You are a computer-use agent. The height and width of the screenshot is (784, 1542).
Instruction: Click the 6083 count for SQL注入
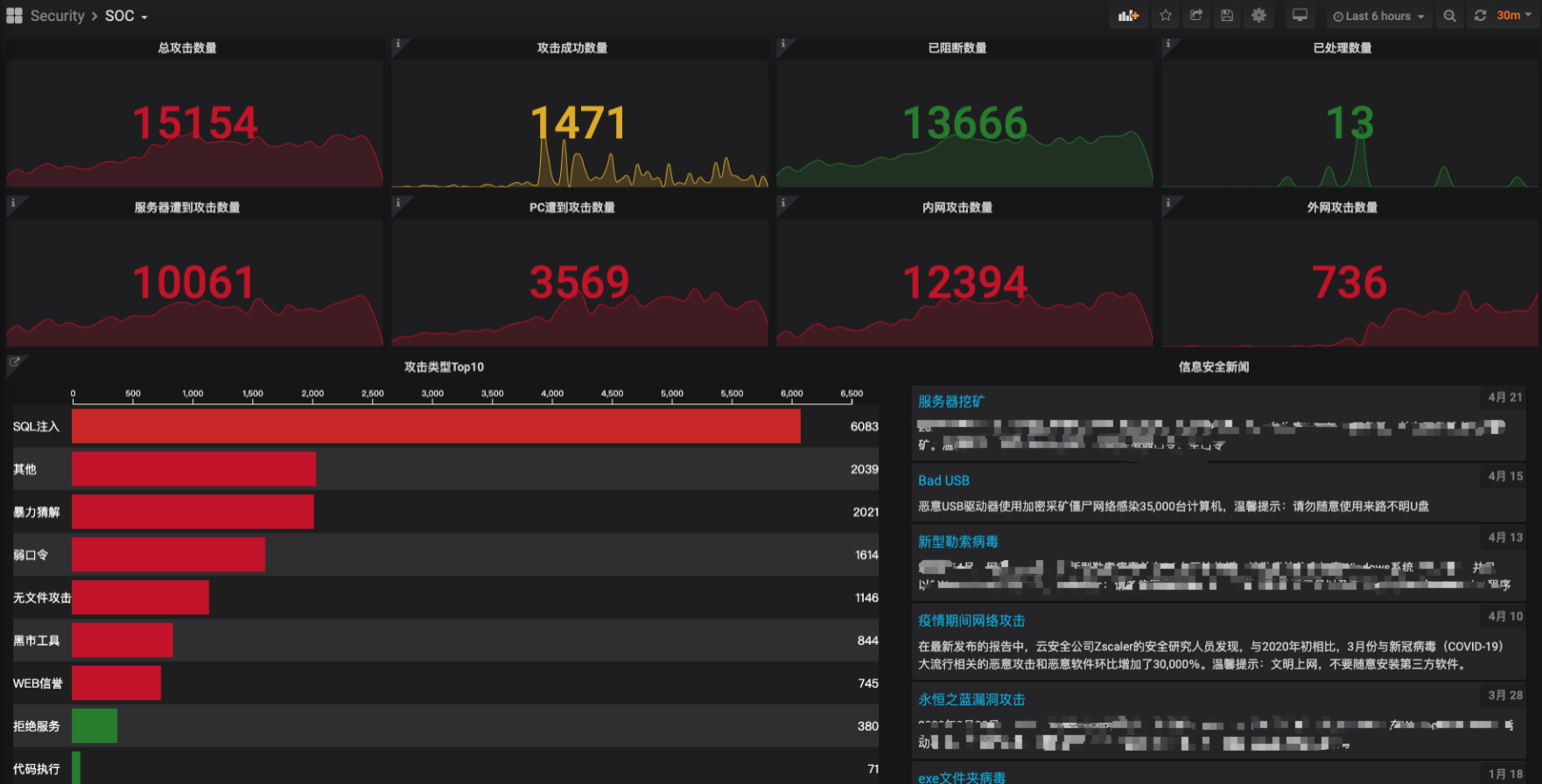tap(864, 426)
